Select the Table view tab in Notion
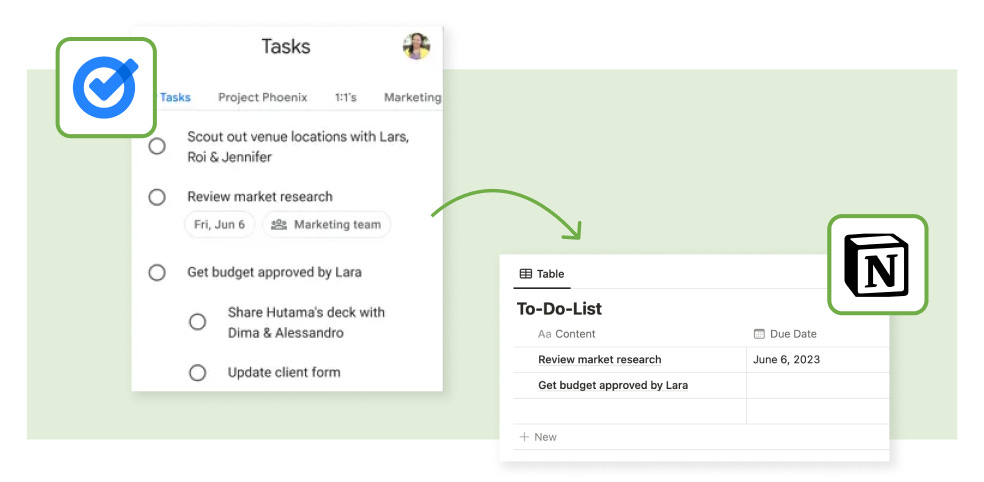This screenshot has height=482, width=984. [x=542, y=274]
